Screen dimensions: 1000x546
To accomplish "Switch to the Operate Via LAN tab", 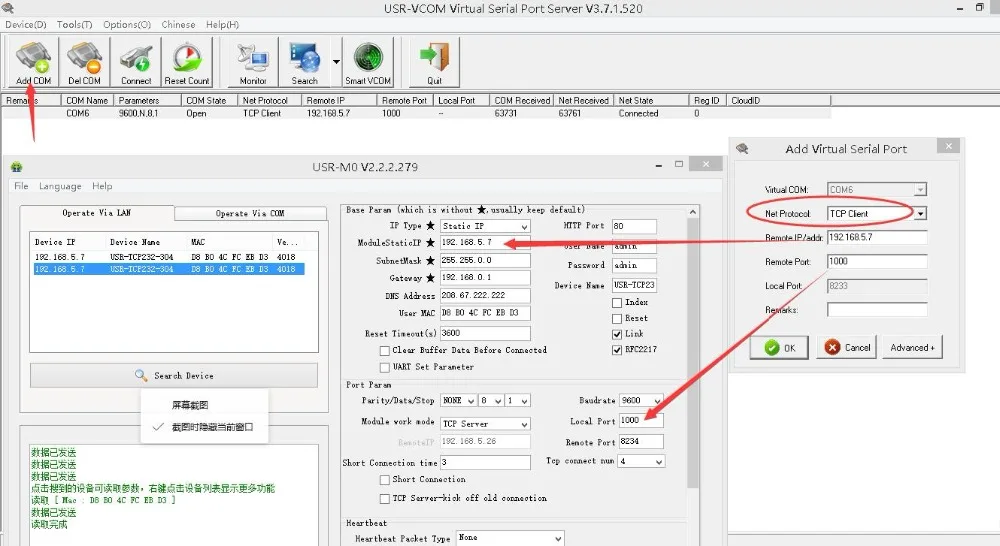I will tap(96, 212).
